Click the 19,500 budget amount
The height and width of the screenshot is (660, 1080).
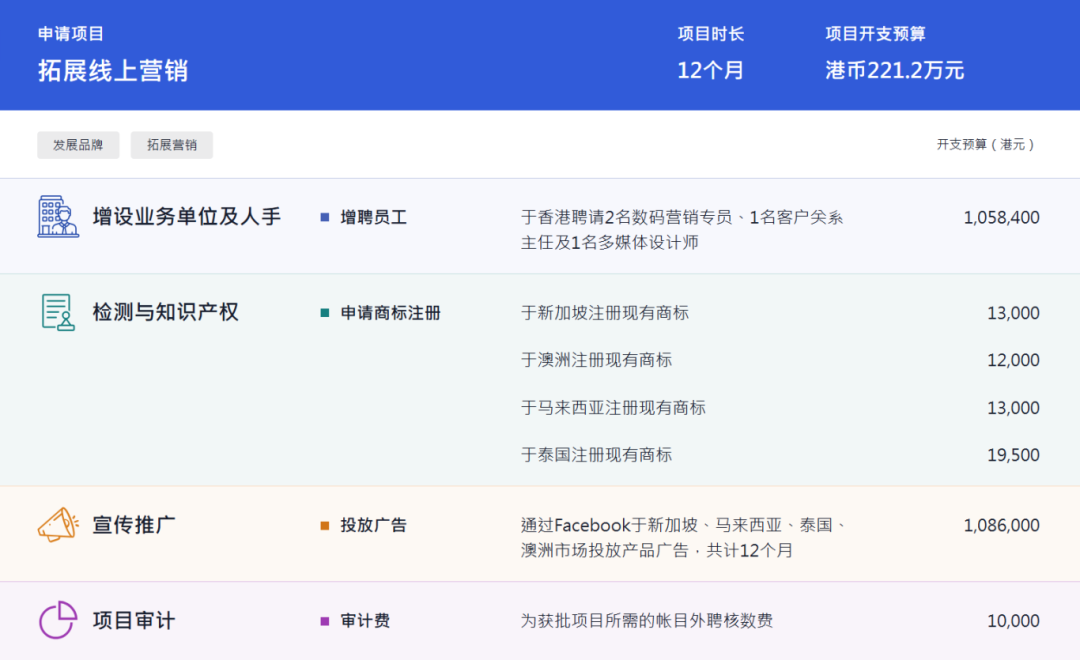click(1013, 455)
